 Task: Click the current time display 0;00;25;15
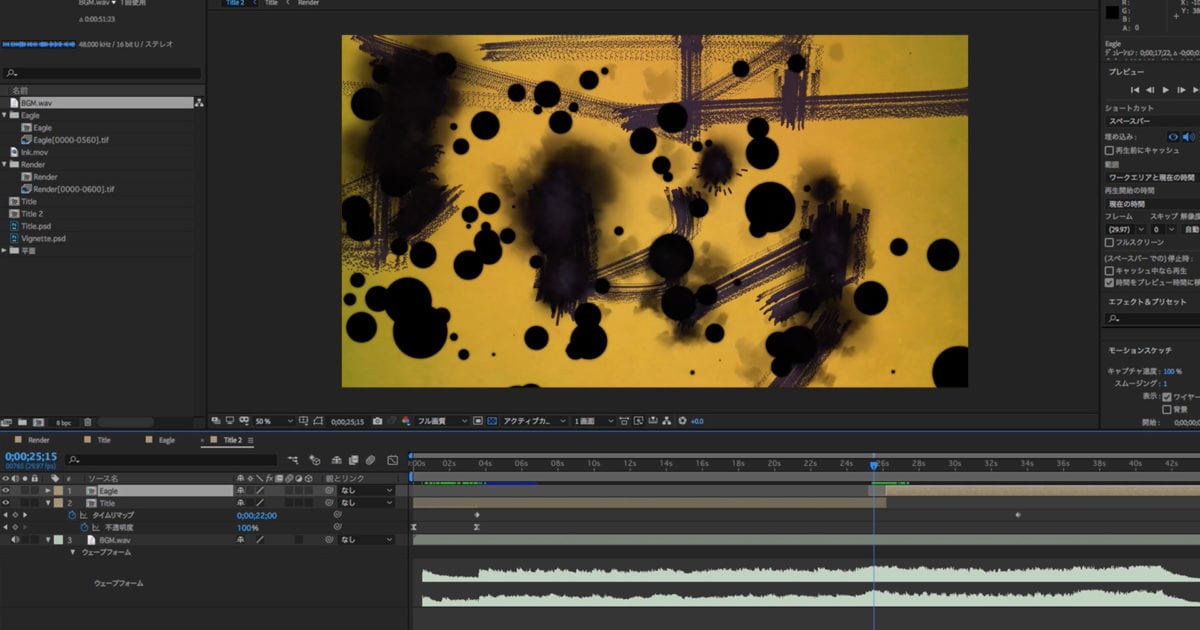pos(30,455)
